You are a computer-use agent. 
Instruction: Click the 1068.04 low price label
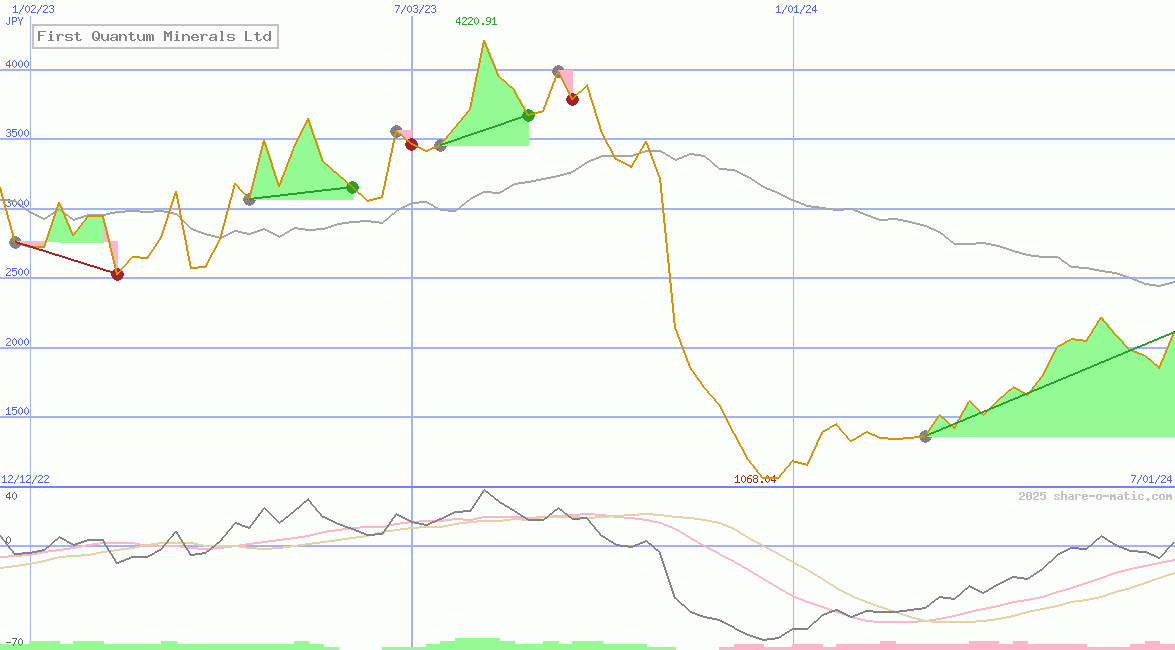click(x=755, y=479)
